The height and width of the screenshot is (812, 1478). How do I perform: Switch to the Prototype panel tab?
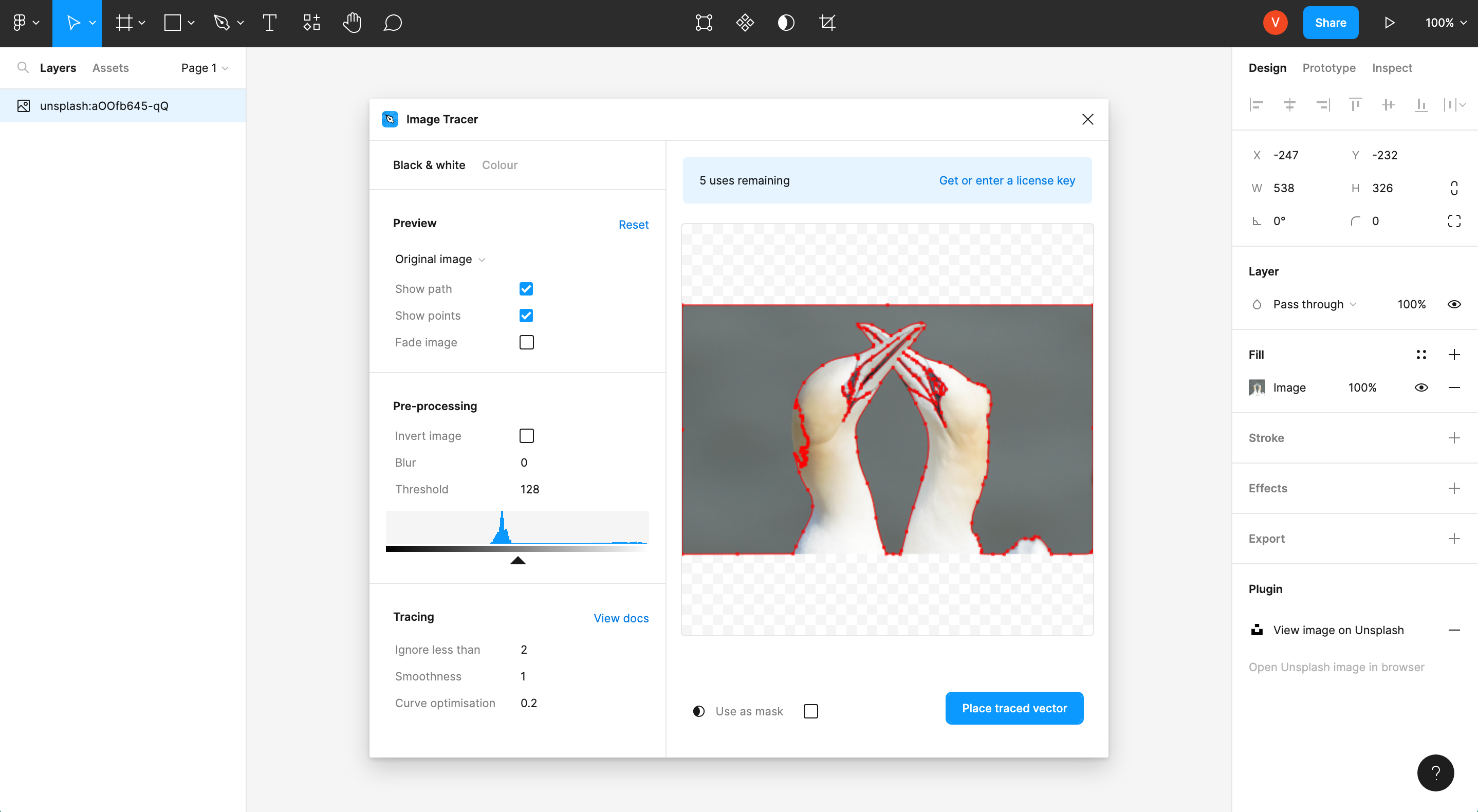pos(1329,67)
